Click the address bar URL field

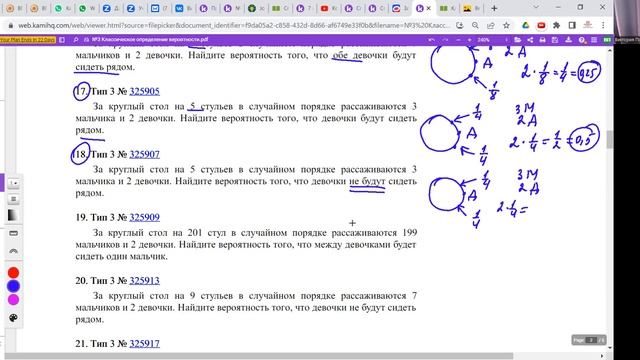[234, 25]
